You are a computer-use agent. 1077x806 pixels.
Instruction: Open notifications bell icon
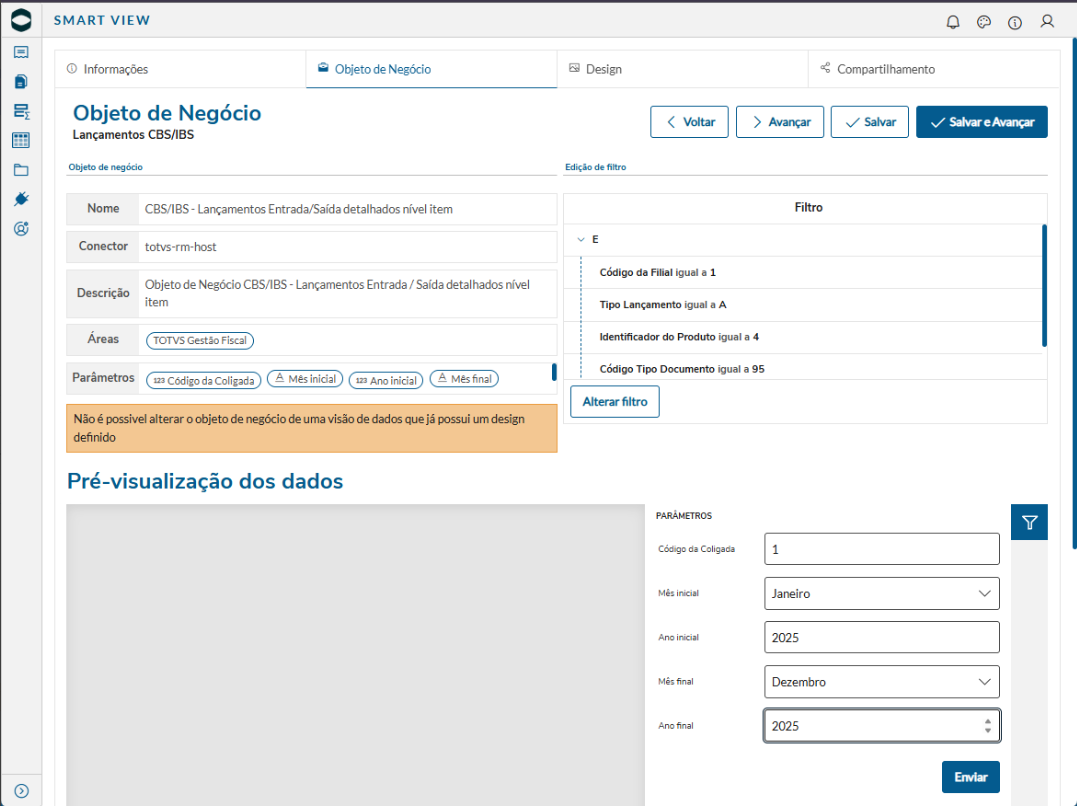point(953,22)
